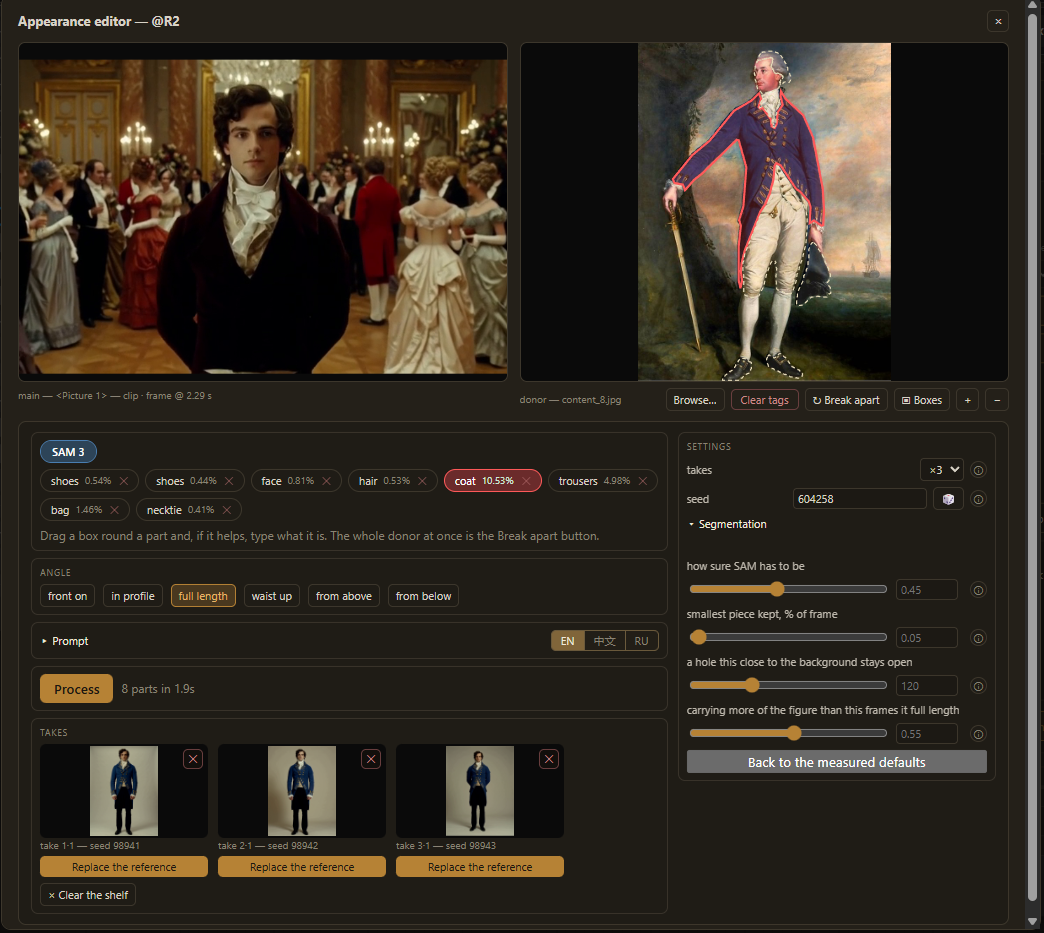Screen dimensions: 1044x933
Task: Close the Appearance editor dialog
Action: point(997,21)
